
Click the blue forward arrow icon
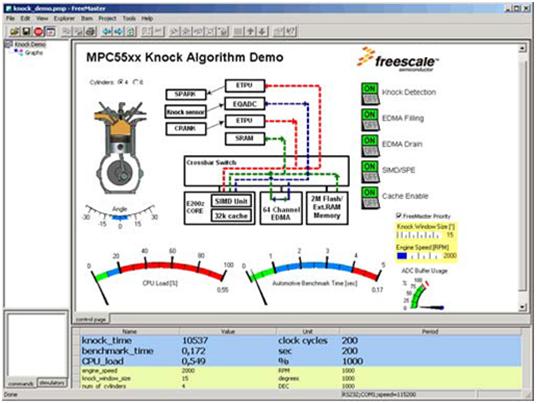(x=119, y=31)
